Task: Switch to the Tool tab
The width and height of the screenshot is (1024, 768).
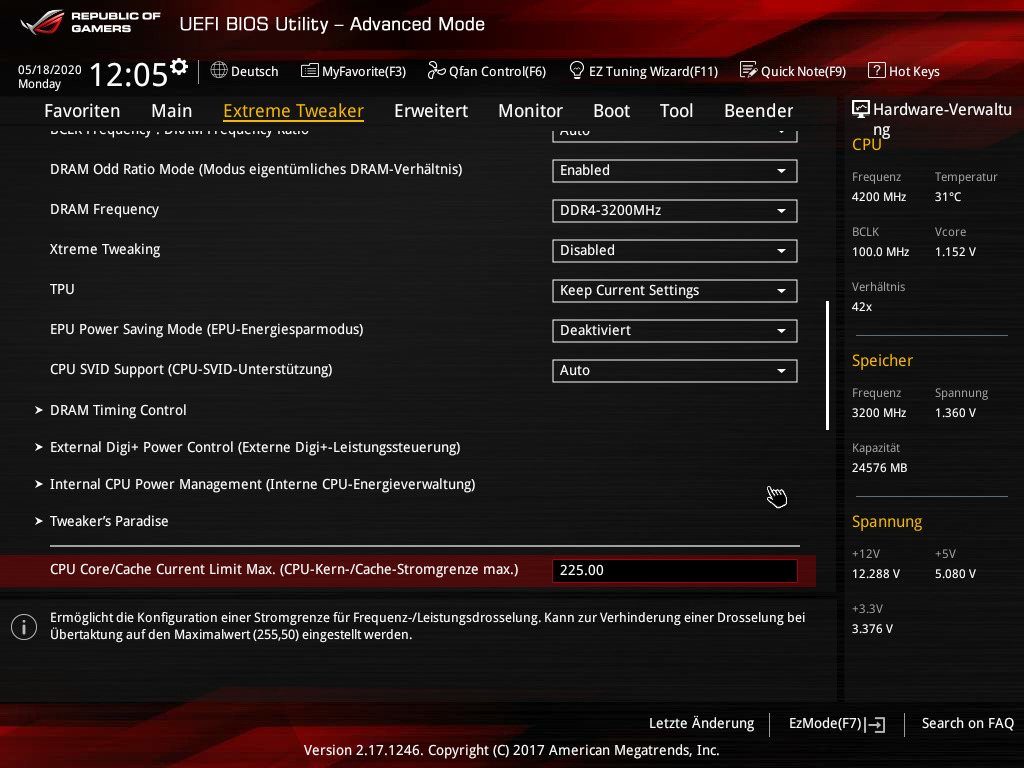Action: (677, 111)
